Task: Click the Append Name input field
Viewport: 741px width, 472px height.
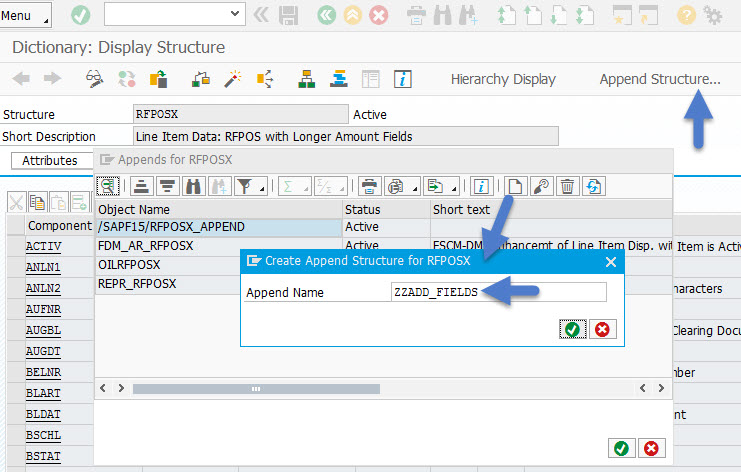Action: pos(498,292)
